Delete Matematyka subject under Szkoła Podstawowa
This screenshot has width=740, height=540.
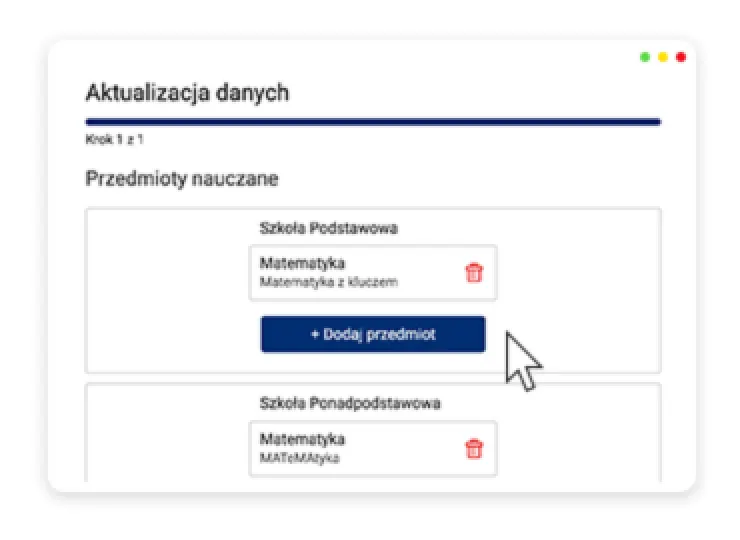click(x=474, y=273)
